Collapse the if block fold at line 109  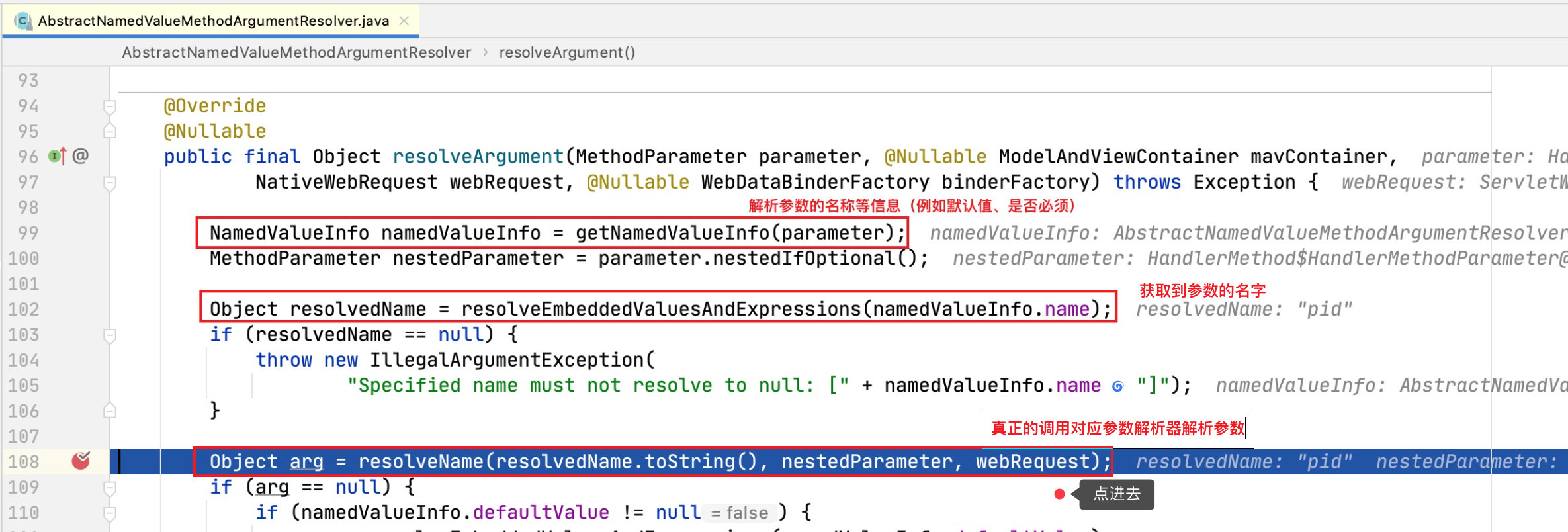[110, 488]
